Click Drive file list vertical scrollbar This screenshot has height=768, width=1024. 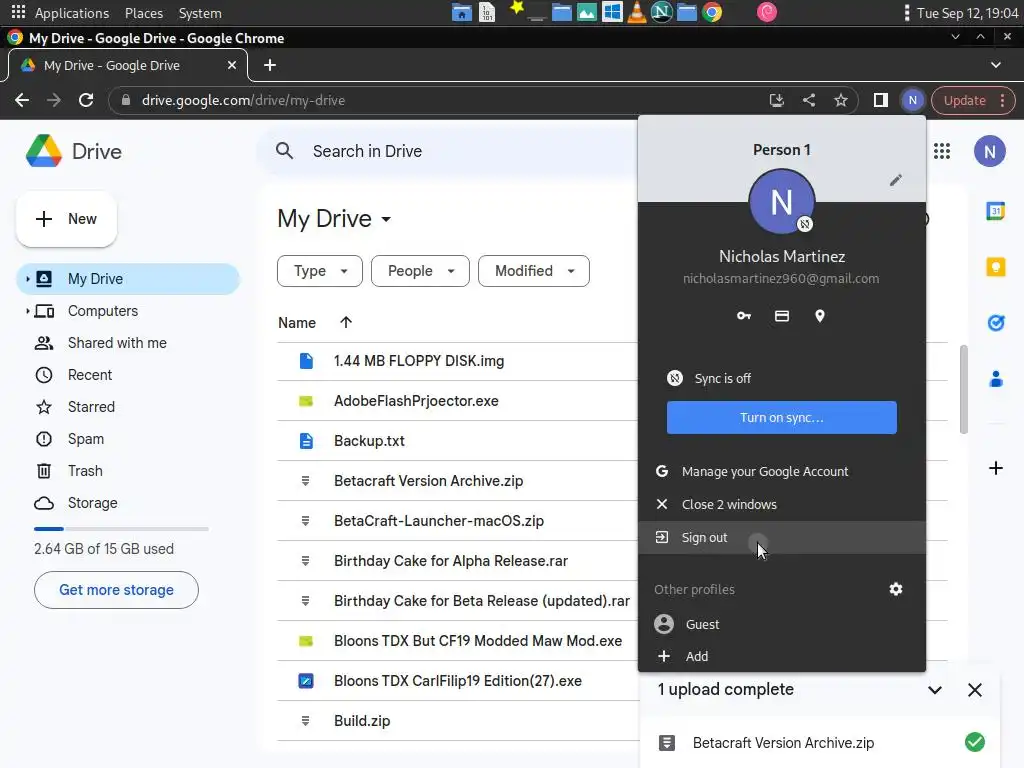(963, 389)
